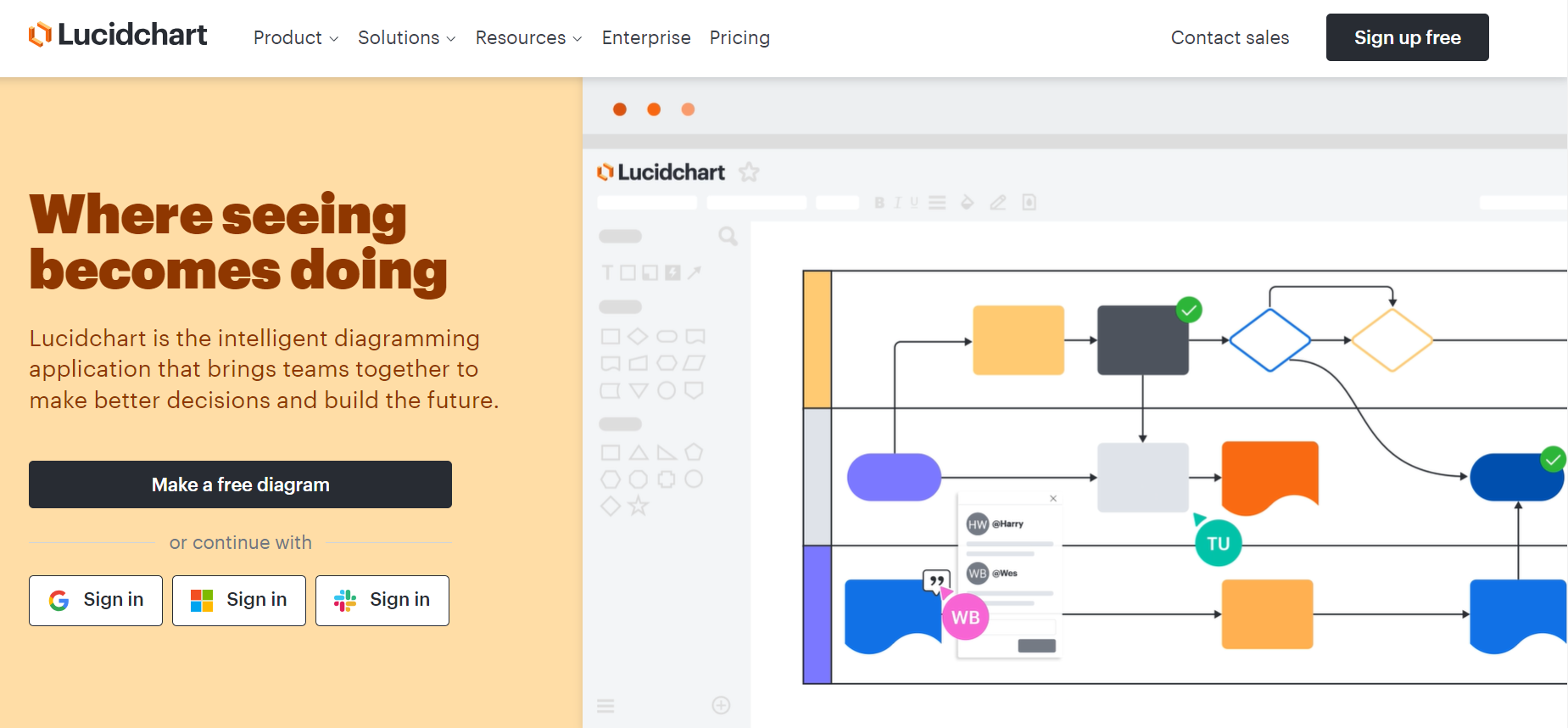Click the underline U formatting icon
1568x728 pixels.
pyautogui.click(x=914, y=203)
